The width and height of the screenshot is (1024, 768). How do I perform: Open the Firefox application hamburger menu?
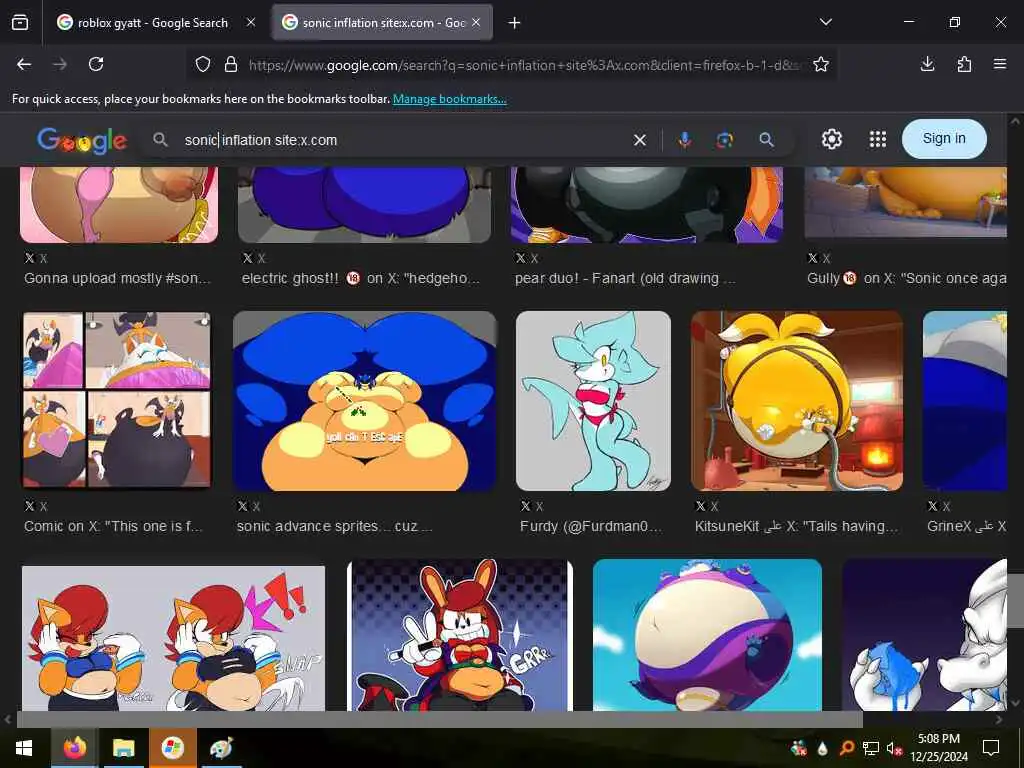(1000, 64)
